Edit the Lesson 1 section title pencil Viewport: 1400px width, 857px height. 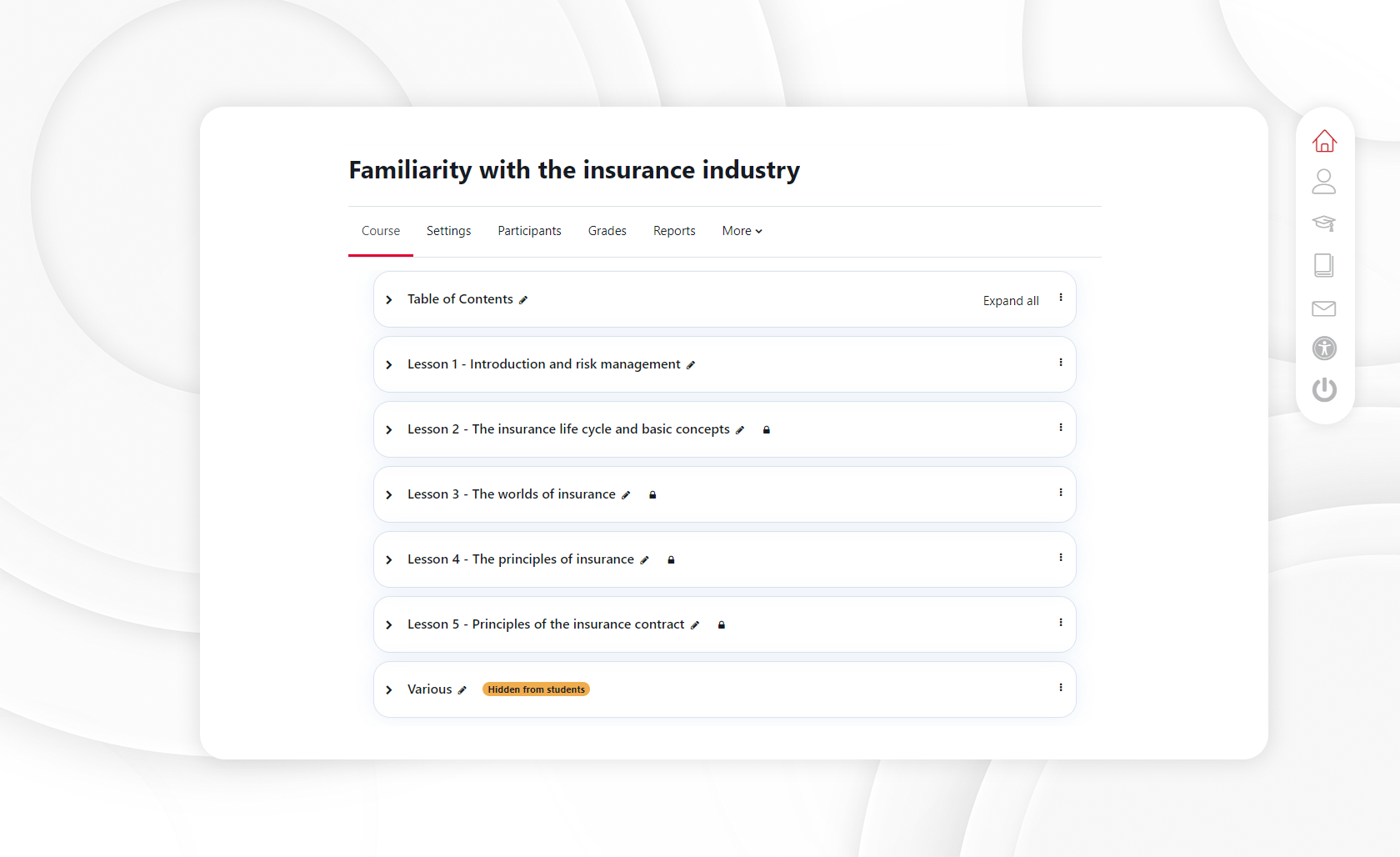691,365
